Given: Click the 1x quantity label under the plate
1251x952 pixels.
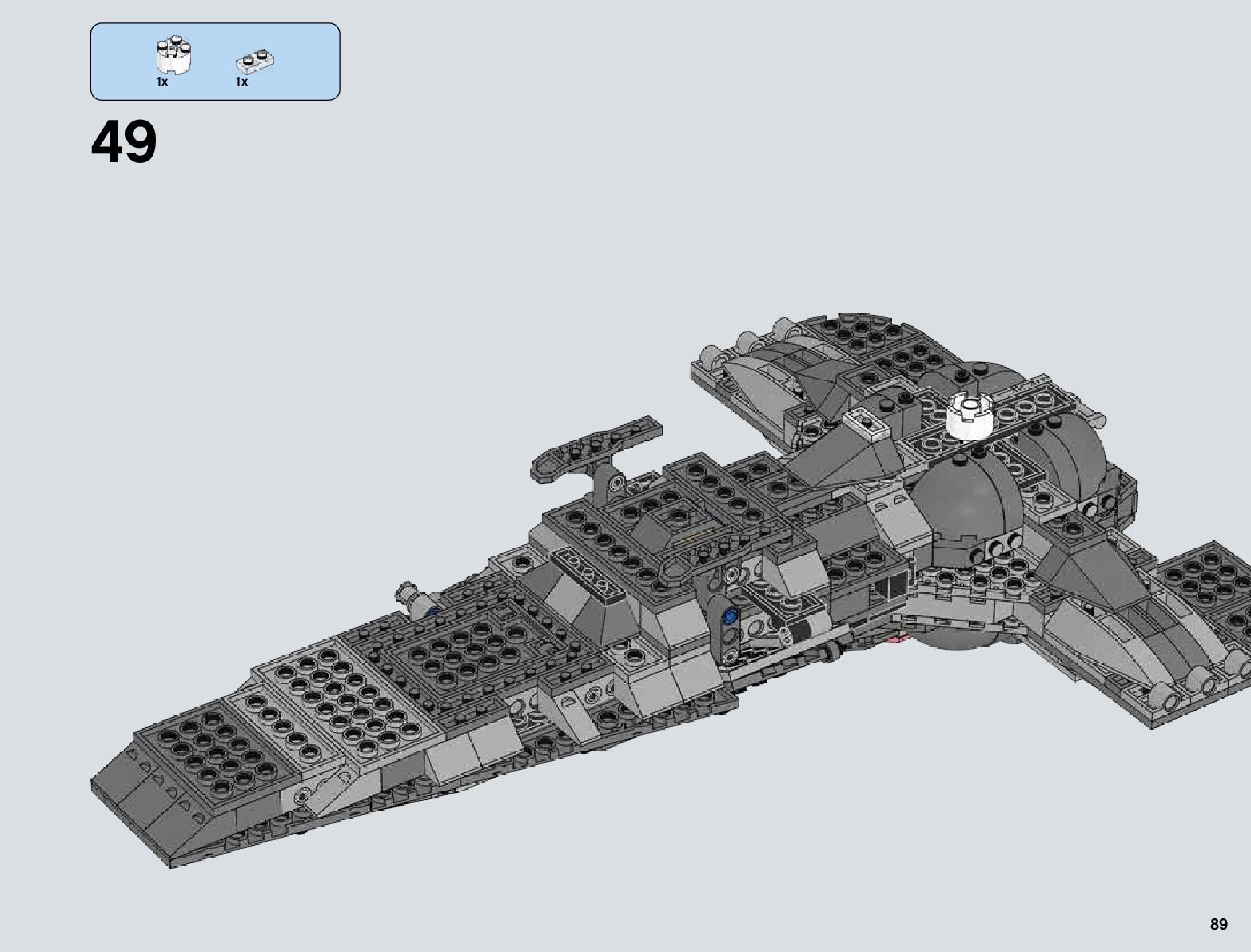Looking at the screenshot, I should pos(241,82).
